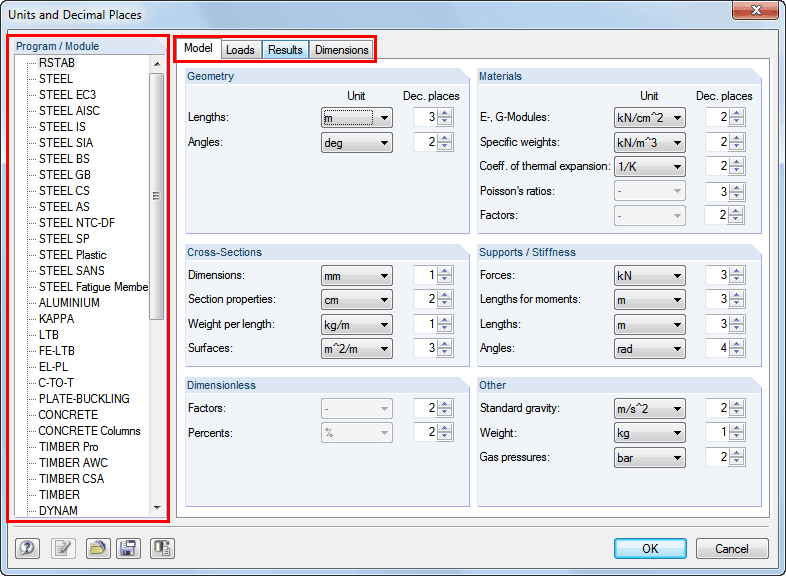The width and height of the screenshot is (786, 576).
Task: Switch to the Loads tab
Action: point(240,50)
